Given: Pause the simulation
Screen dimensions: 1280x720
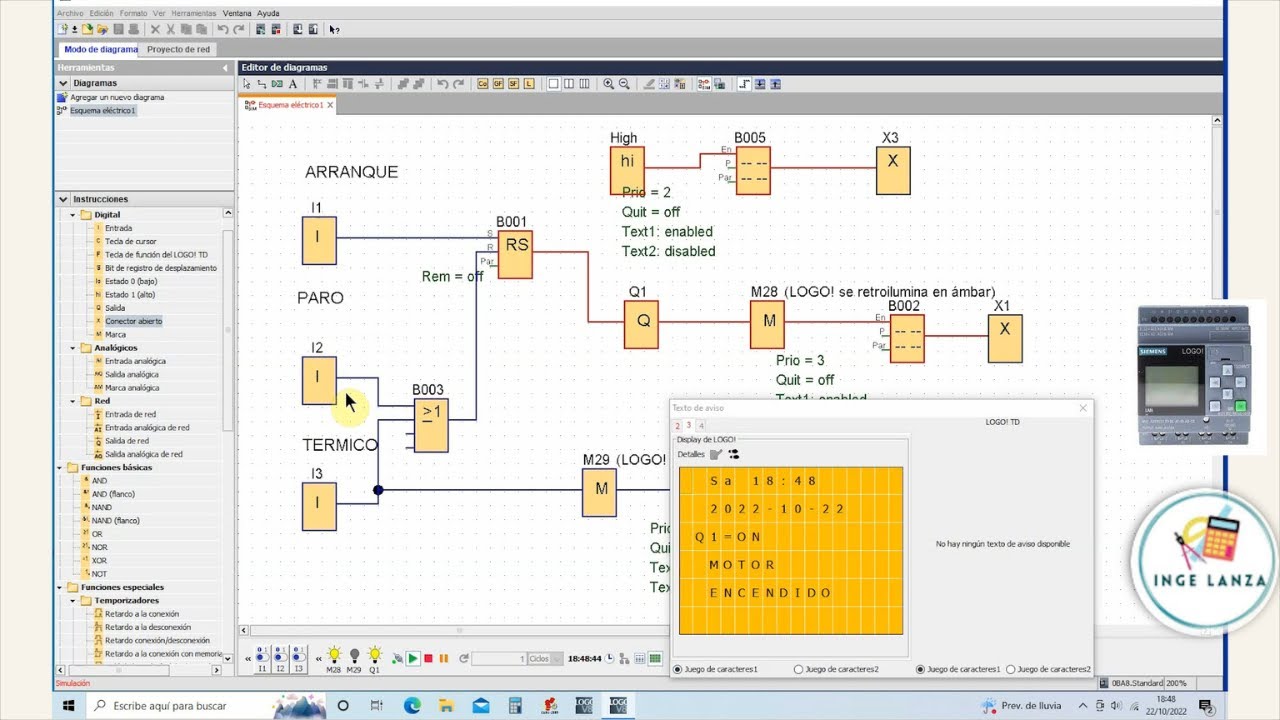Looking at the screenshot, I should coord(444,658).
